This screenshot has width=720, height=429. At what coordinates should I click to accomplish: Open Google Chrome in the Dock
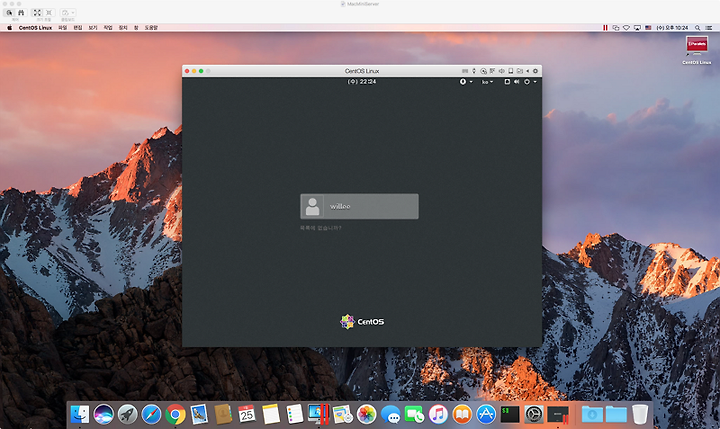point(175,414)
